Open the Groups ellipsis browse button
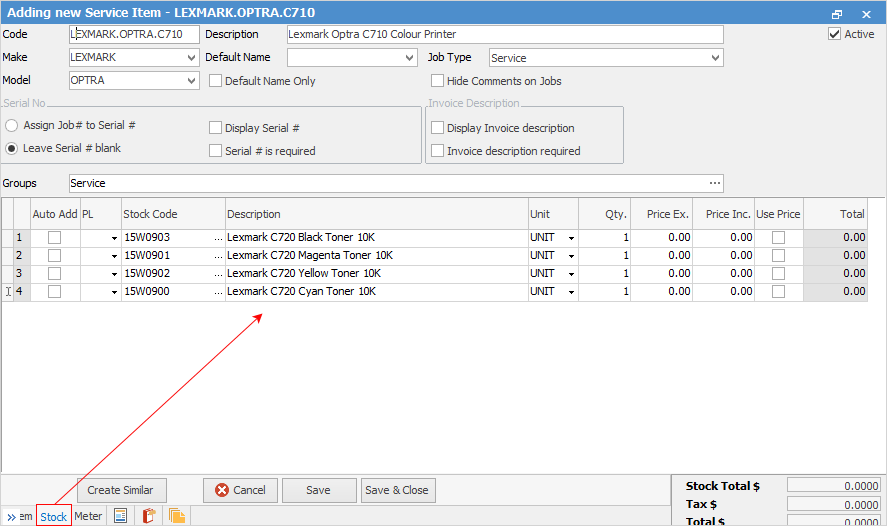Image resolution: width=887 pixels, height=526 pixels. point(715,183)
